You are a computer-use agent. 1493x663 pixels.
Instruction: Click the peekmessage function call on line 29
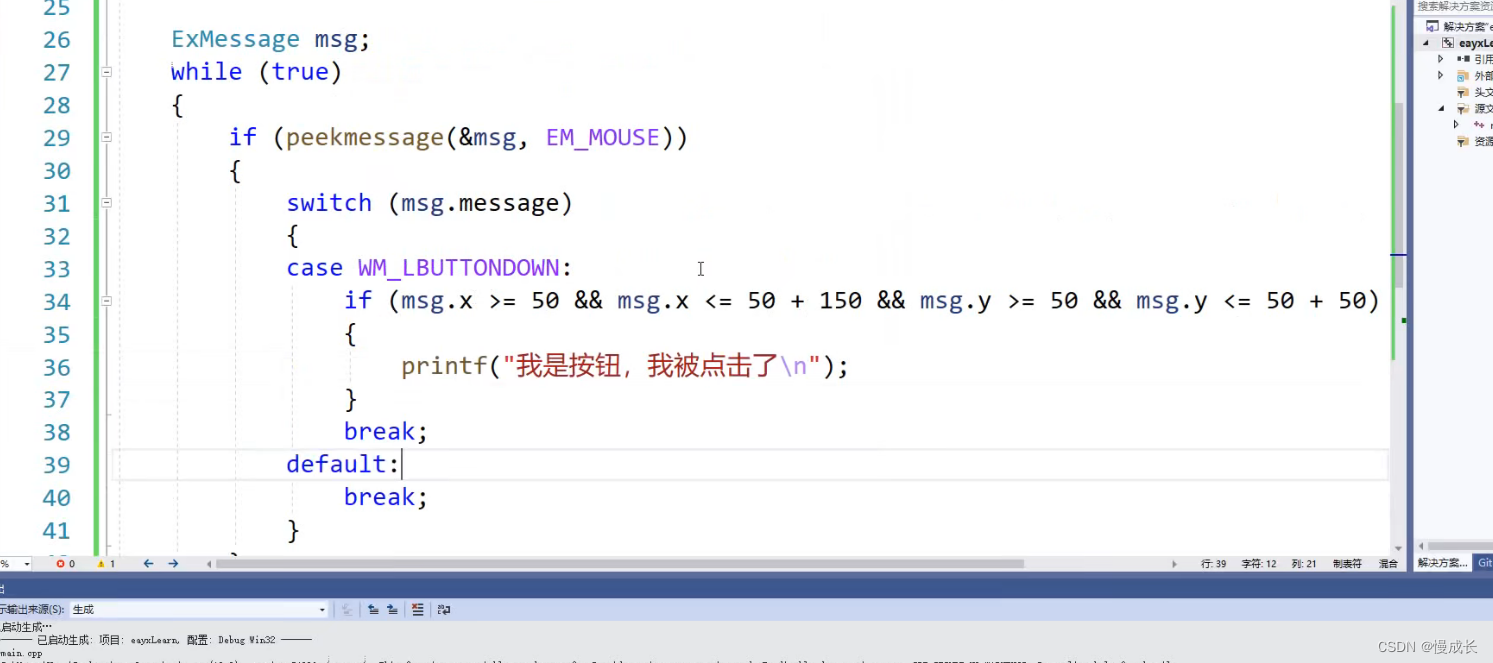tap(365, 138)
